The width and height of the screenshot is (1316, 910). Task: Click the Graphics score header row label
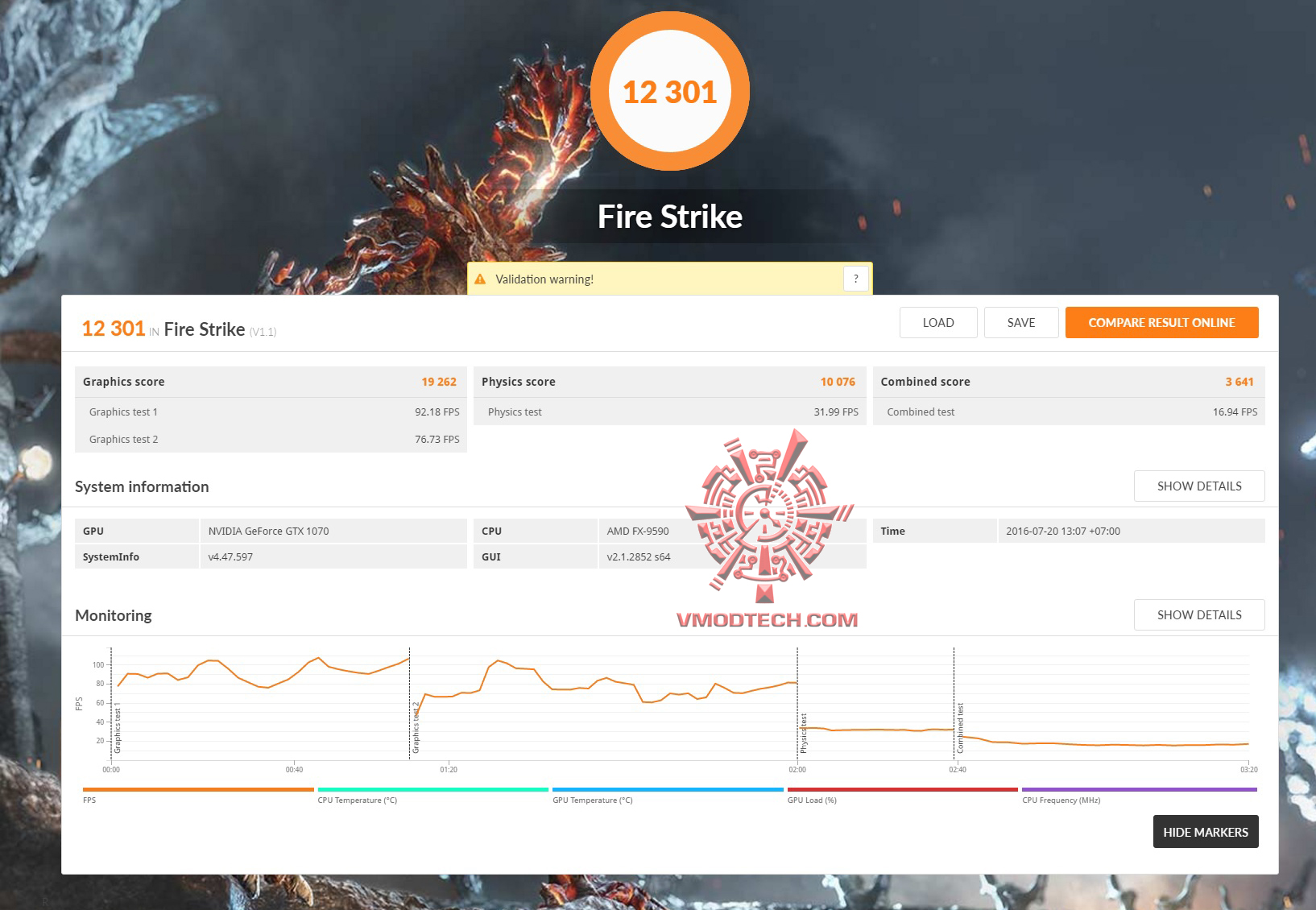pyautogui.click(x=123, y=382)
